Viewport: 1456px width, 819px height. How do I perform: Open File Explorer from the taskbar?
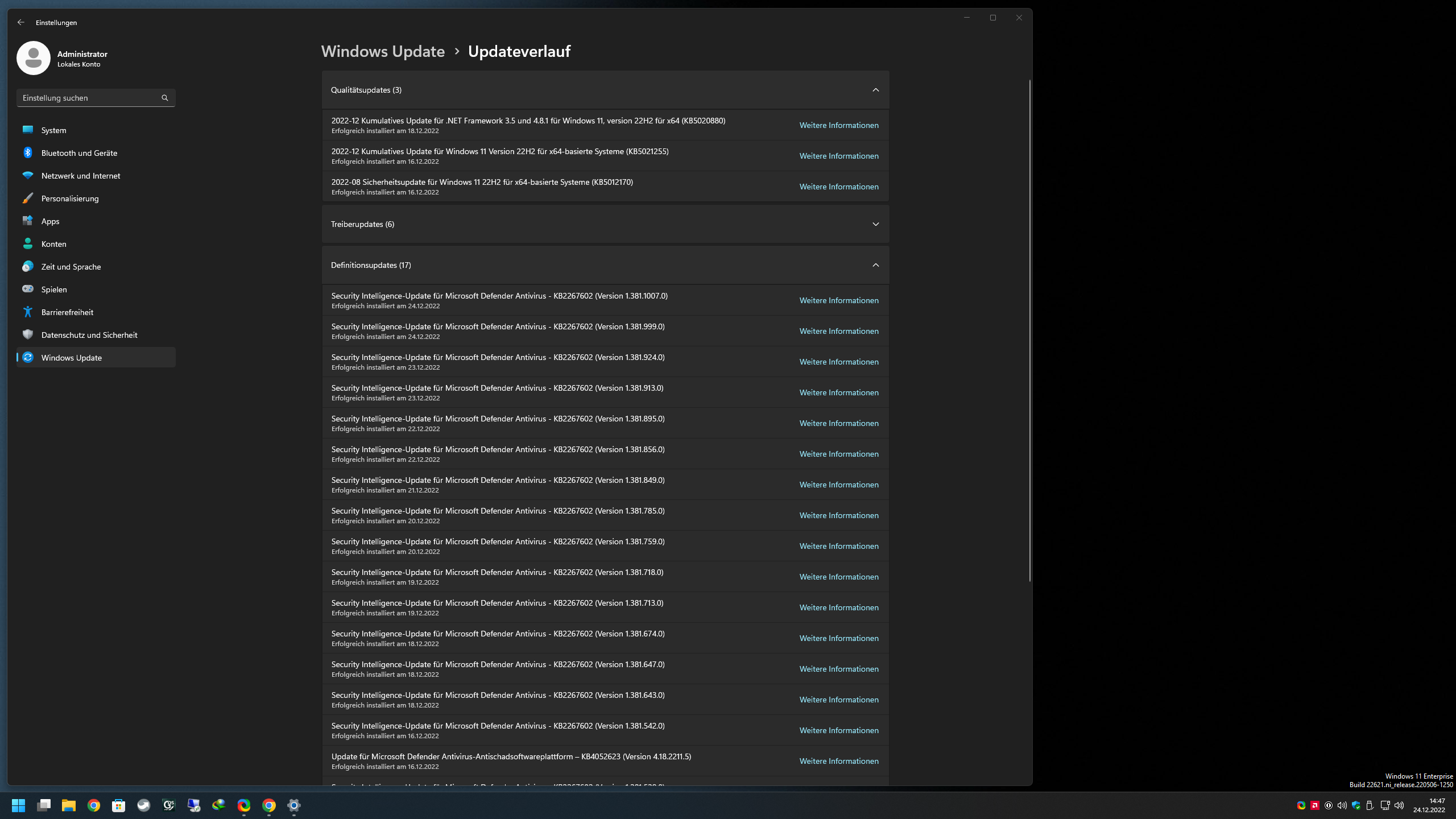69,805
